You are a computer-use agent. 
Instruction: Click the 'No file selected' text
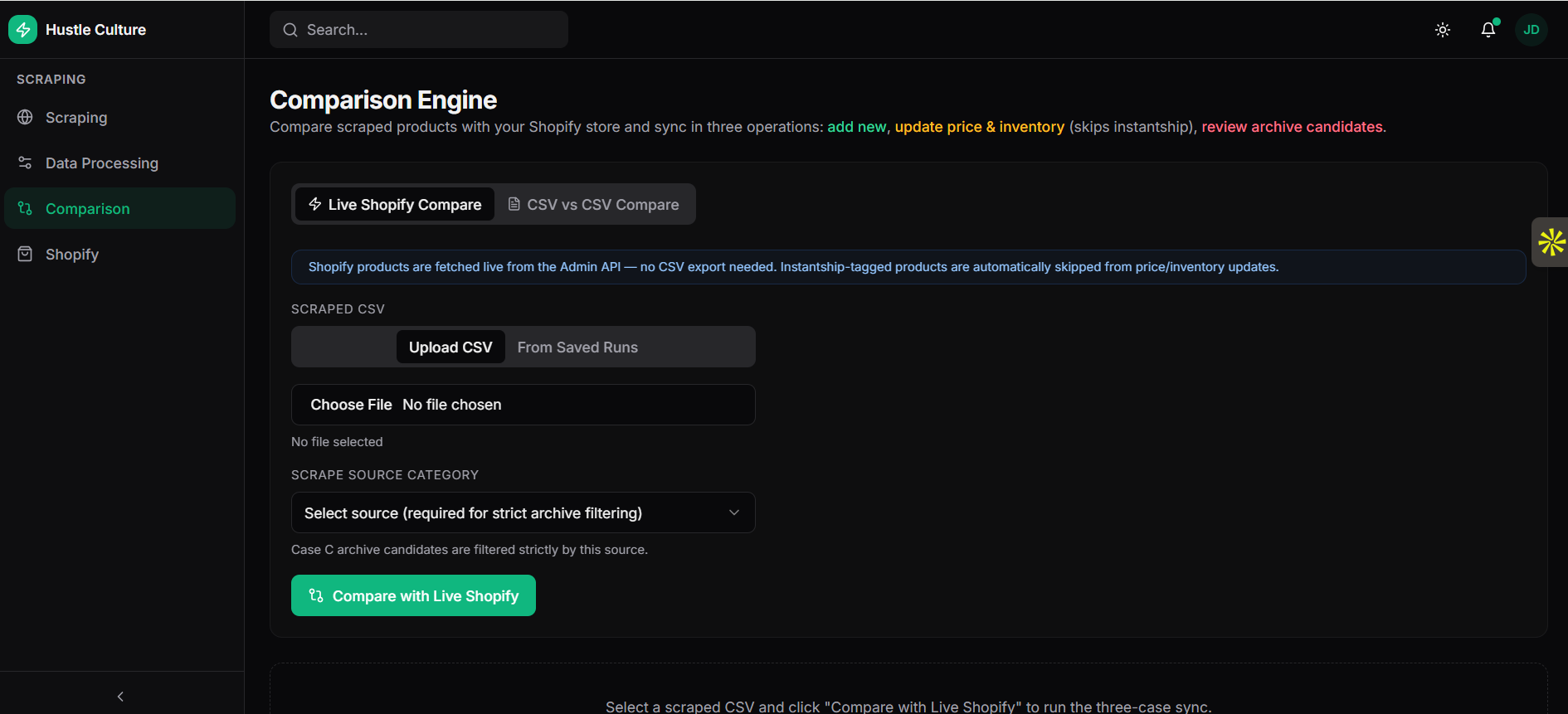point(337,442)
